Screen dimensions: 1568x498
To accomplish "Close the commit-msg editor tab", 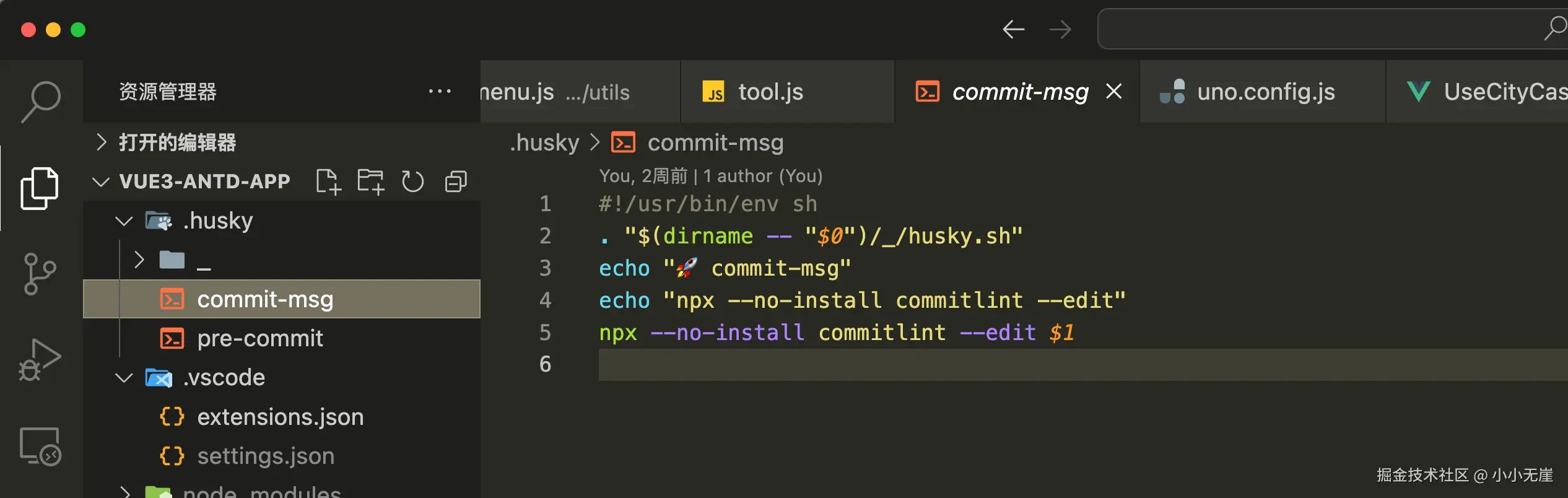I will click(x=1114, y=92).
